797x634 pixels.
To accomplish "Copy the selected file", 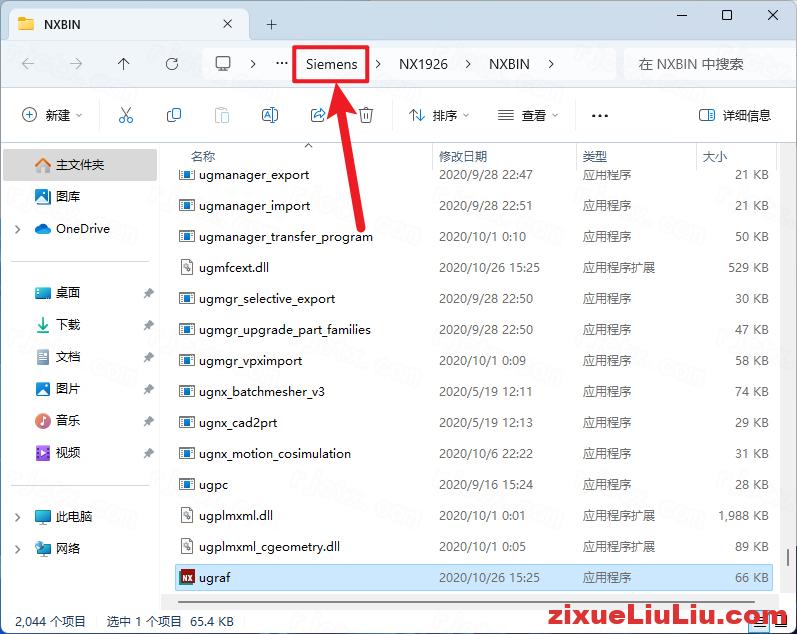I will click(173, 115).
